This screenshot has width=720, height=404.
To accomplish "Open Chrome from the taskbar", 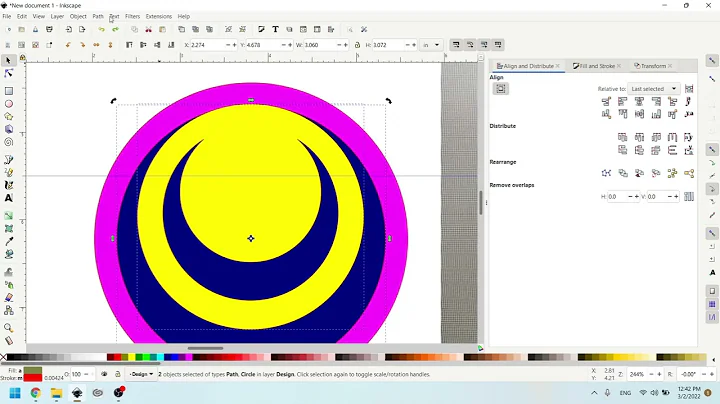I will pyautogui.click(x=35, y=393).
